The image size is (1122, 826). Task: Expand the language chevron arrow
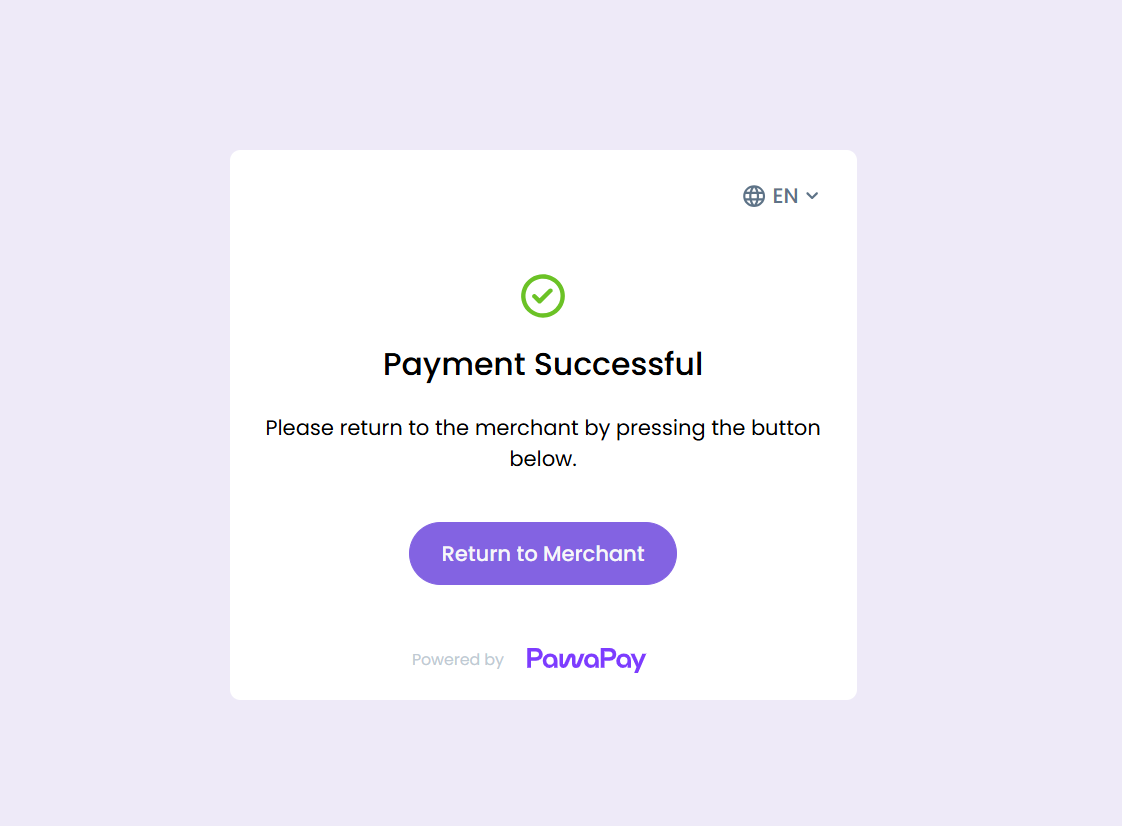coord(812,196)
